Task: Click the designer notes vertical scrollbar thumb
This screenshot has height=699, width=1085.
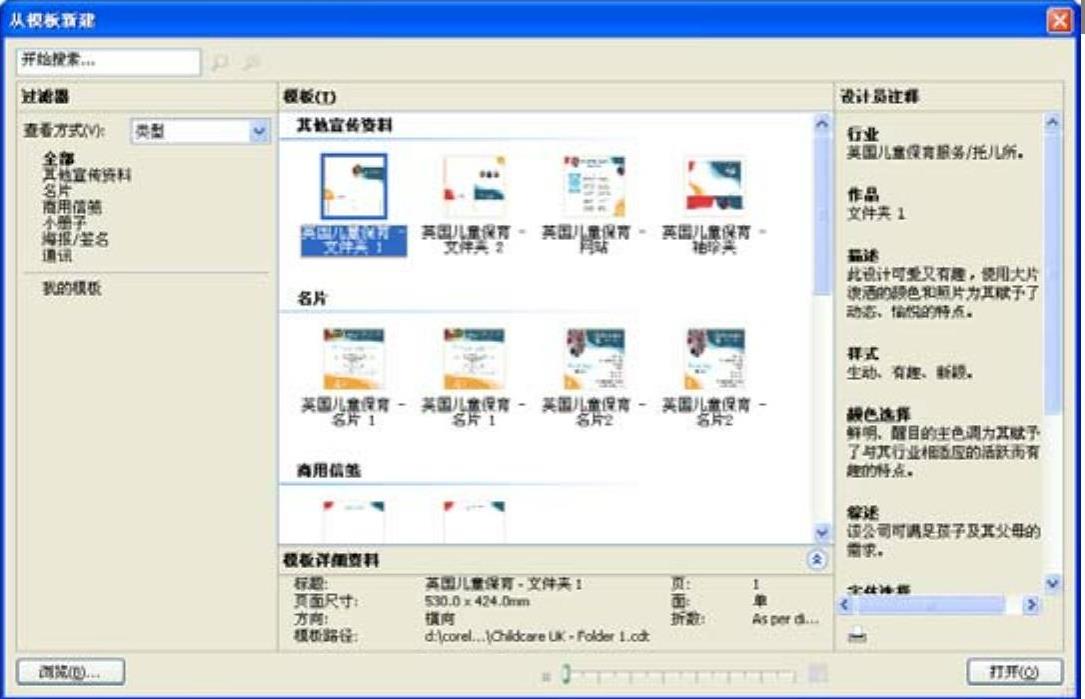Action: click(1052, 273)
